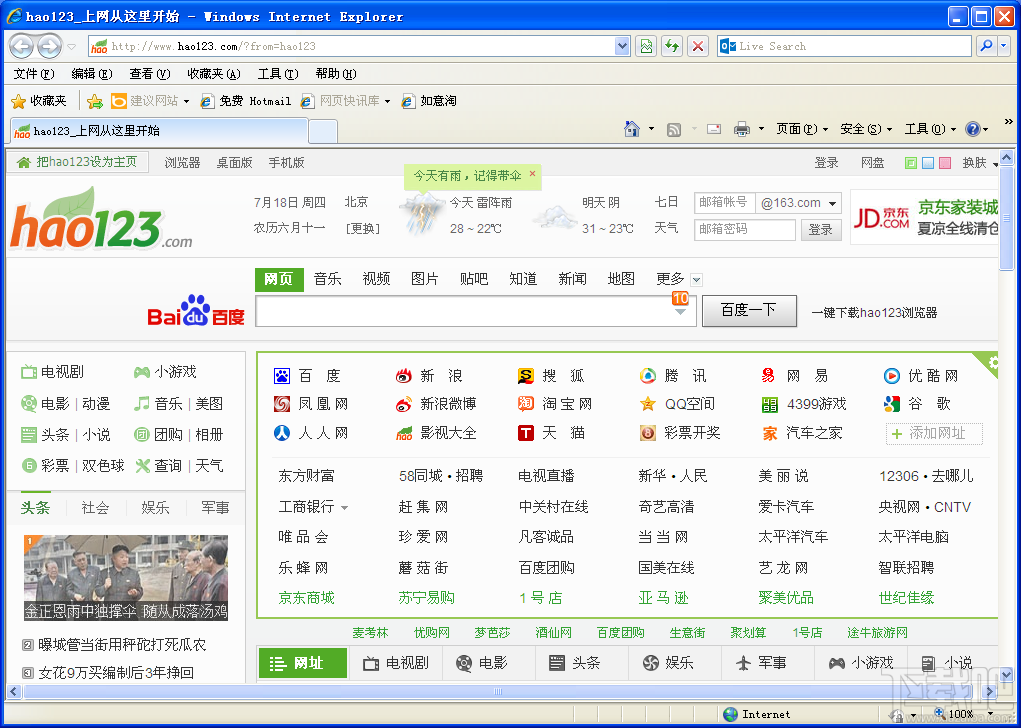Open the 文件(F) menu

[34, 74]
